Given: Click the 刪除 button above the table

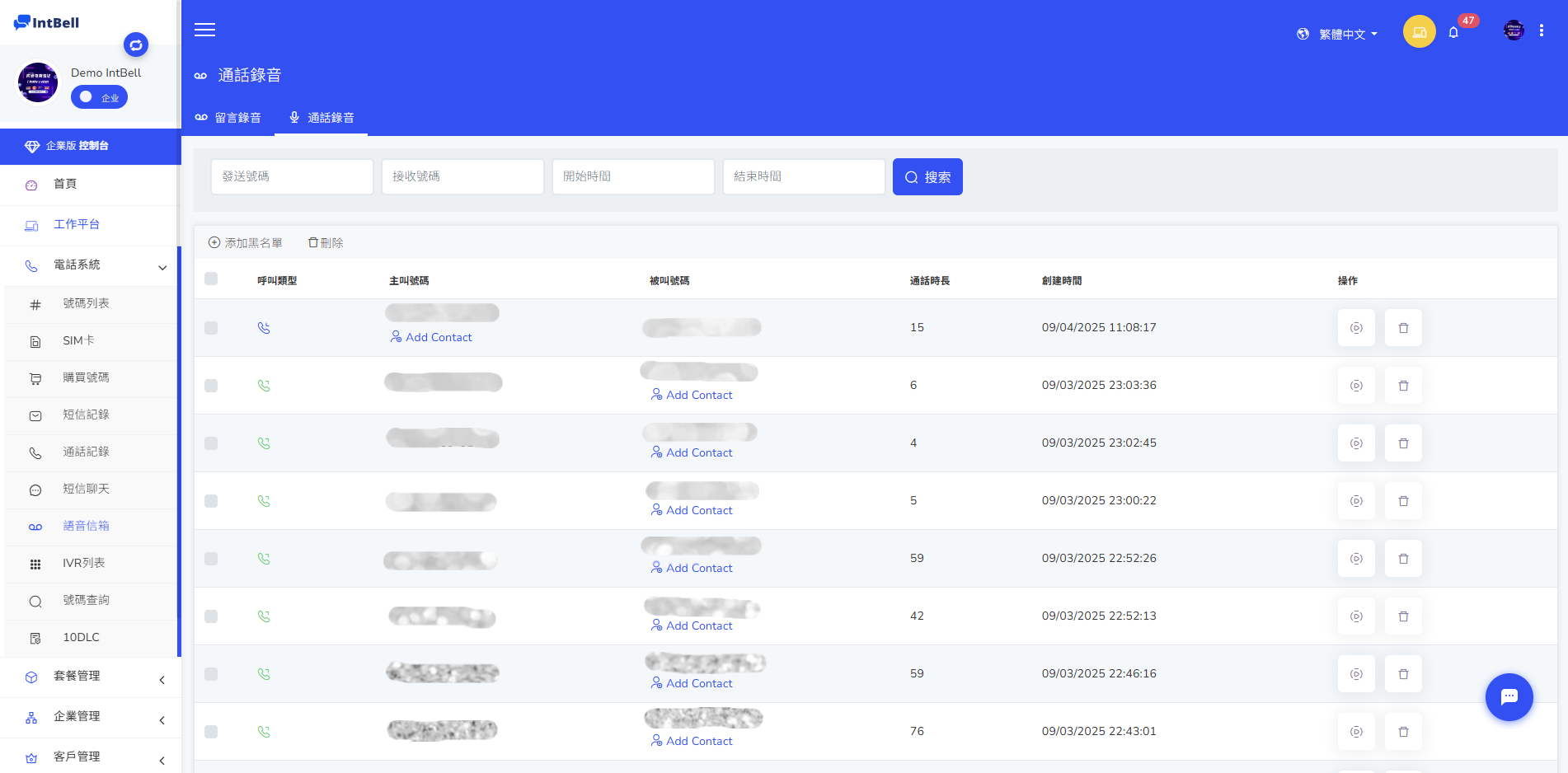Looking at the screenshot, I should point(326,242).
